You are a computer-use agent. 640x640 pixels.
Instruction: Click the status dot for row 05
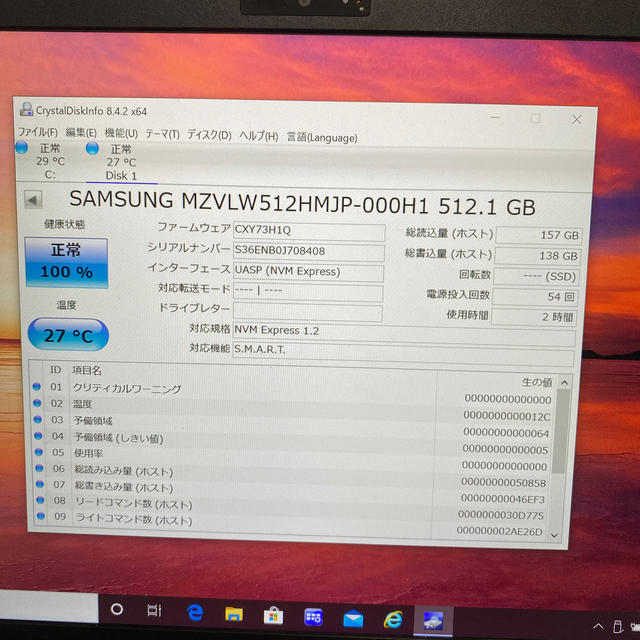[39, 452]
